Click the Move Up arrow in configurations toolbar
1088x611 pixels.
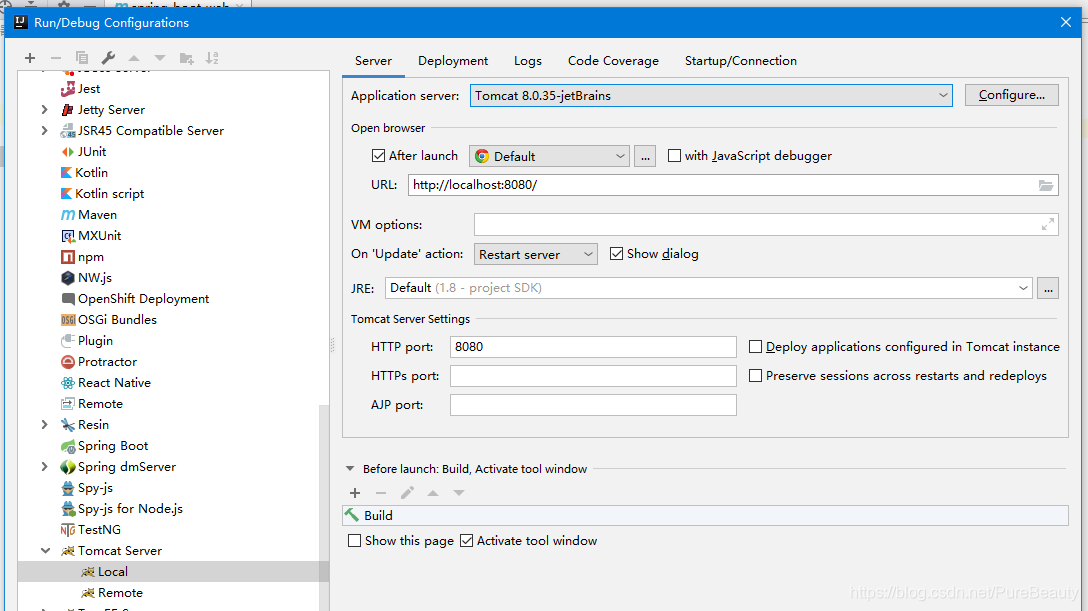click(134, 58)
